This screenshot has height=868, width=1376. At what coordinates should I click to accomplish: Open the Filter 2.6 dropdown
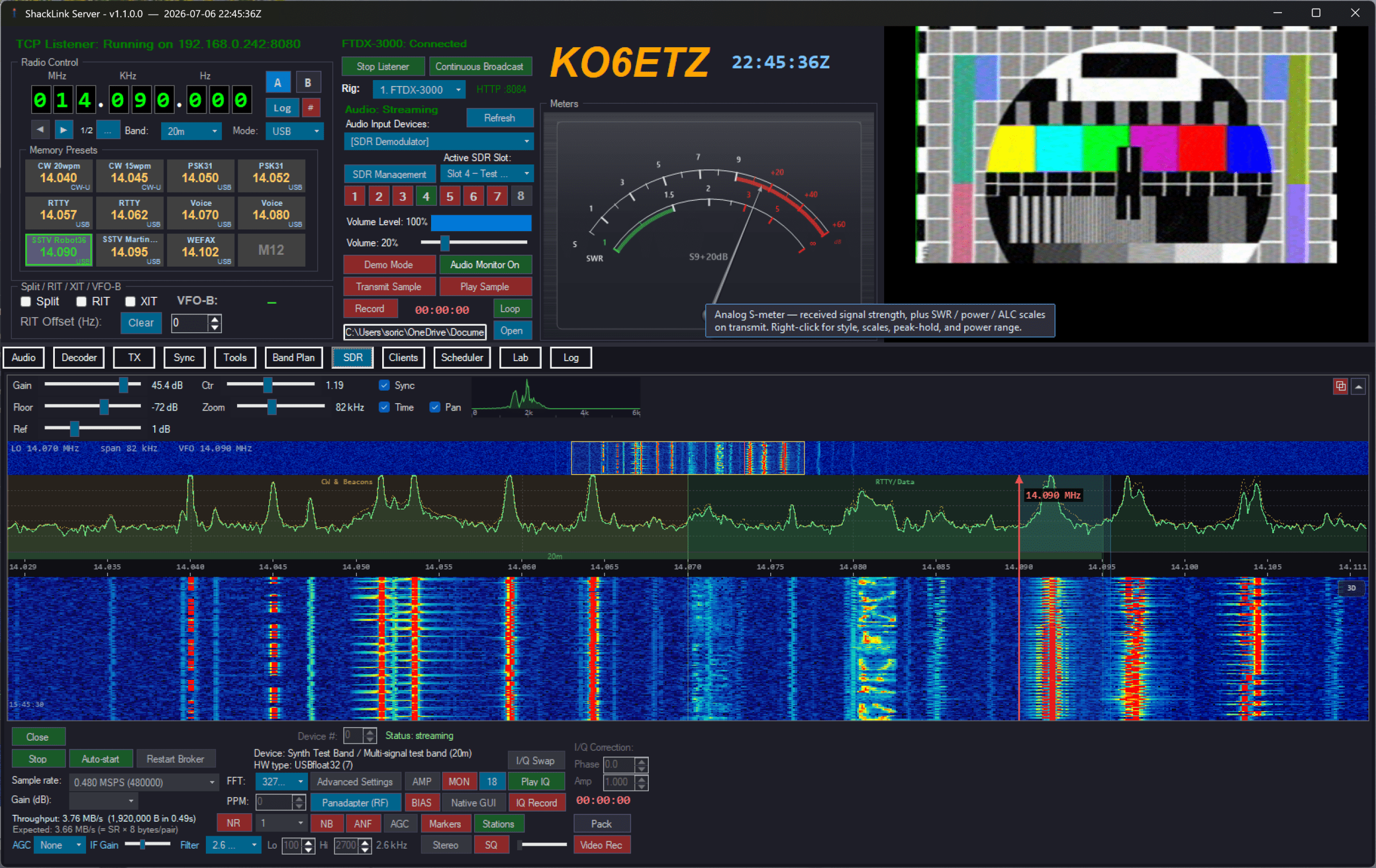tap(233, 844)
